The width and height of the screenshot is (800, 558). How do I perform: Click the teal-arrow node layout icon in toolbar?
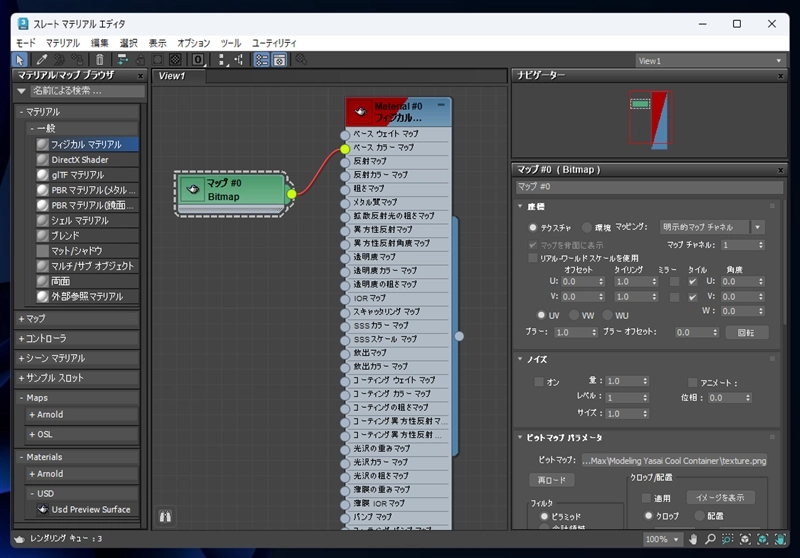tap(122, 60)
